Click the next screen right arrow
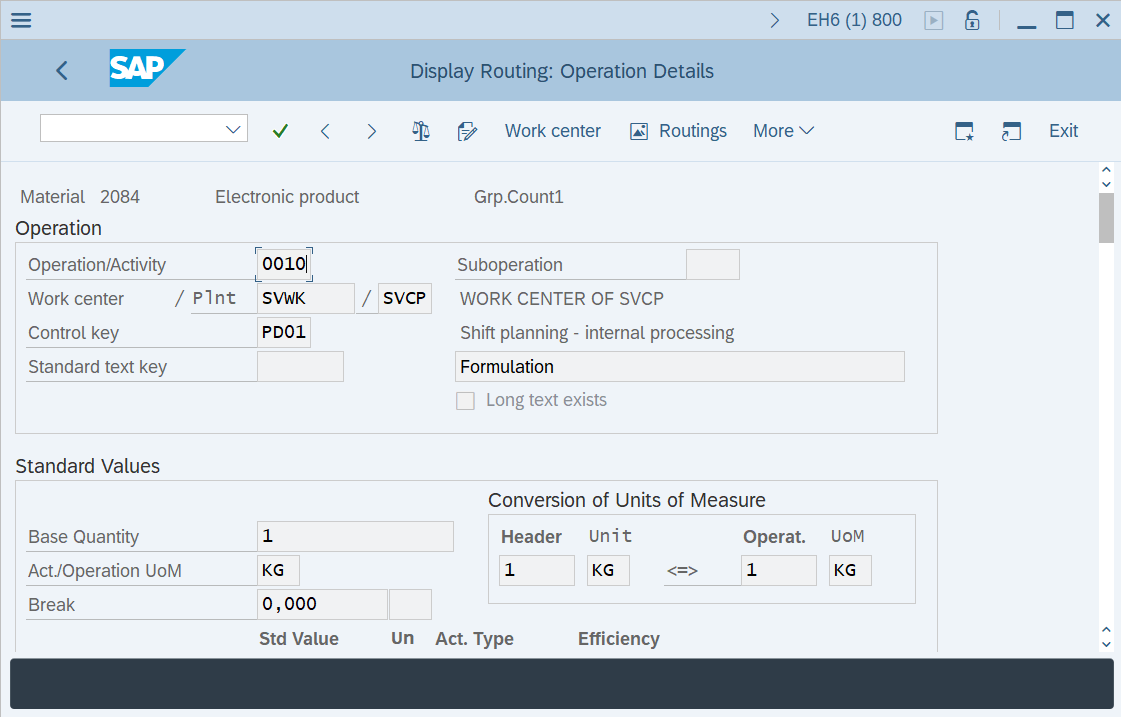The height and width of the screenshot is (717, 1121). click(x=371, y=130)
